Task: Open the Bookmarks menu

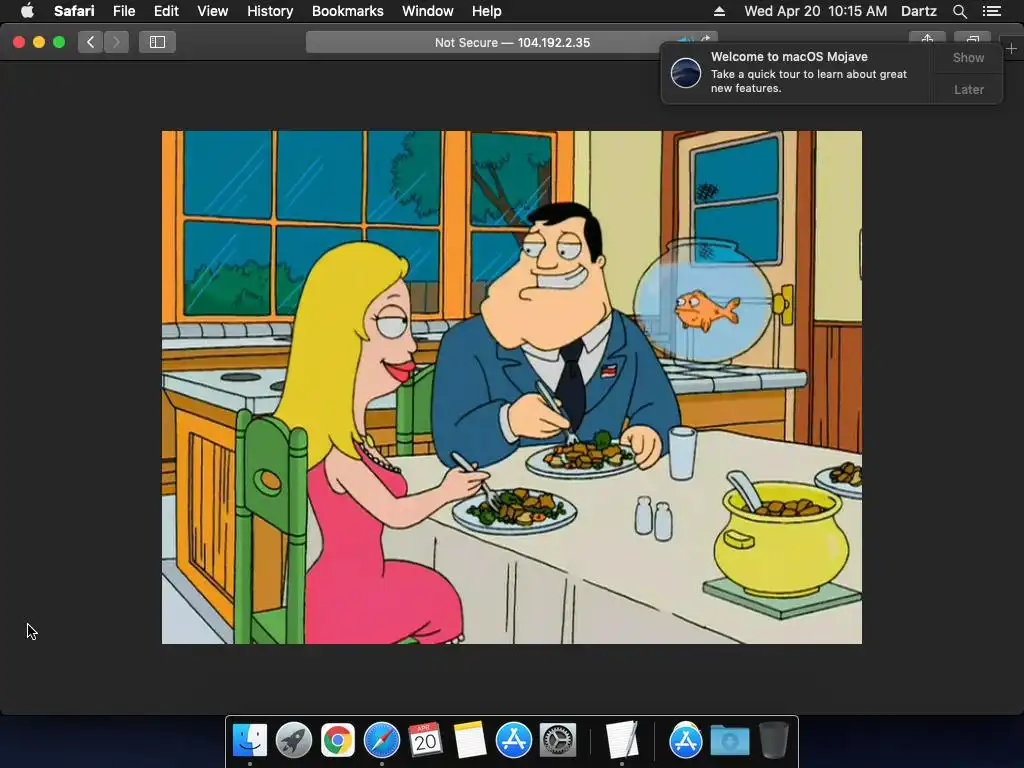Action: pyautogui.click(x=347, y=11)
